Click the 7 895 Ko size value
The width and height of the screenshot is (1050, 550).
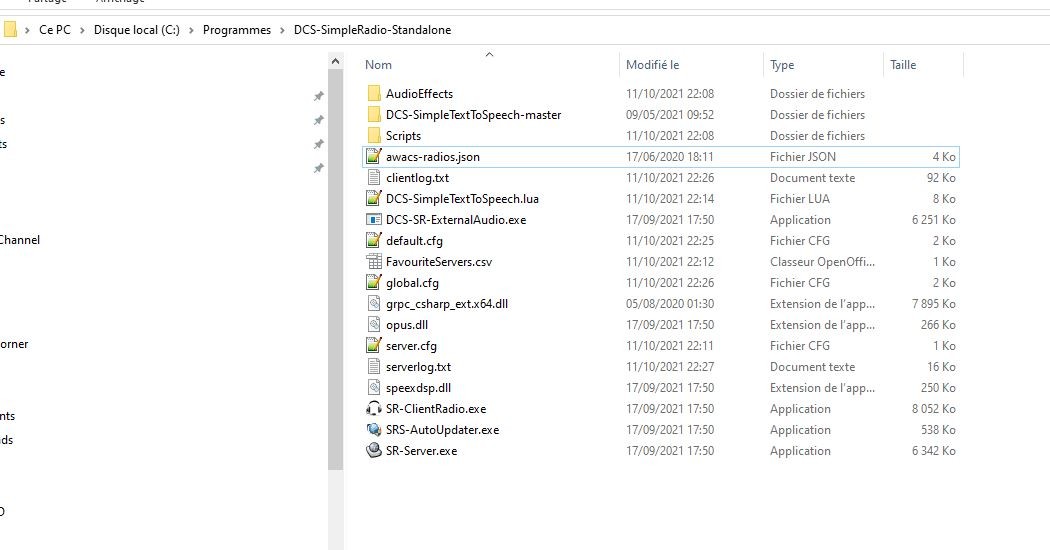(933, 304)
